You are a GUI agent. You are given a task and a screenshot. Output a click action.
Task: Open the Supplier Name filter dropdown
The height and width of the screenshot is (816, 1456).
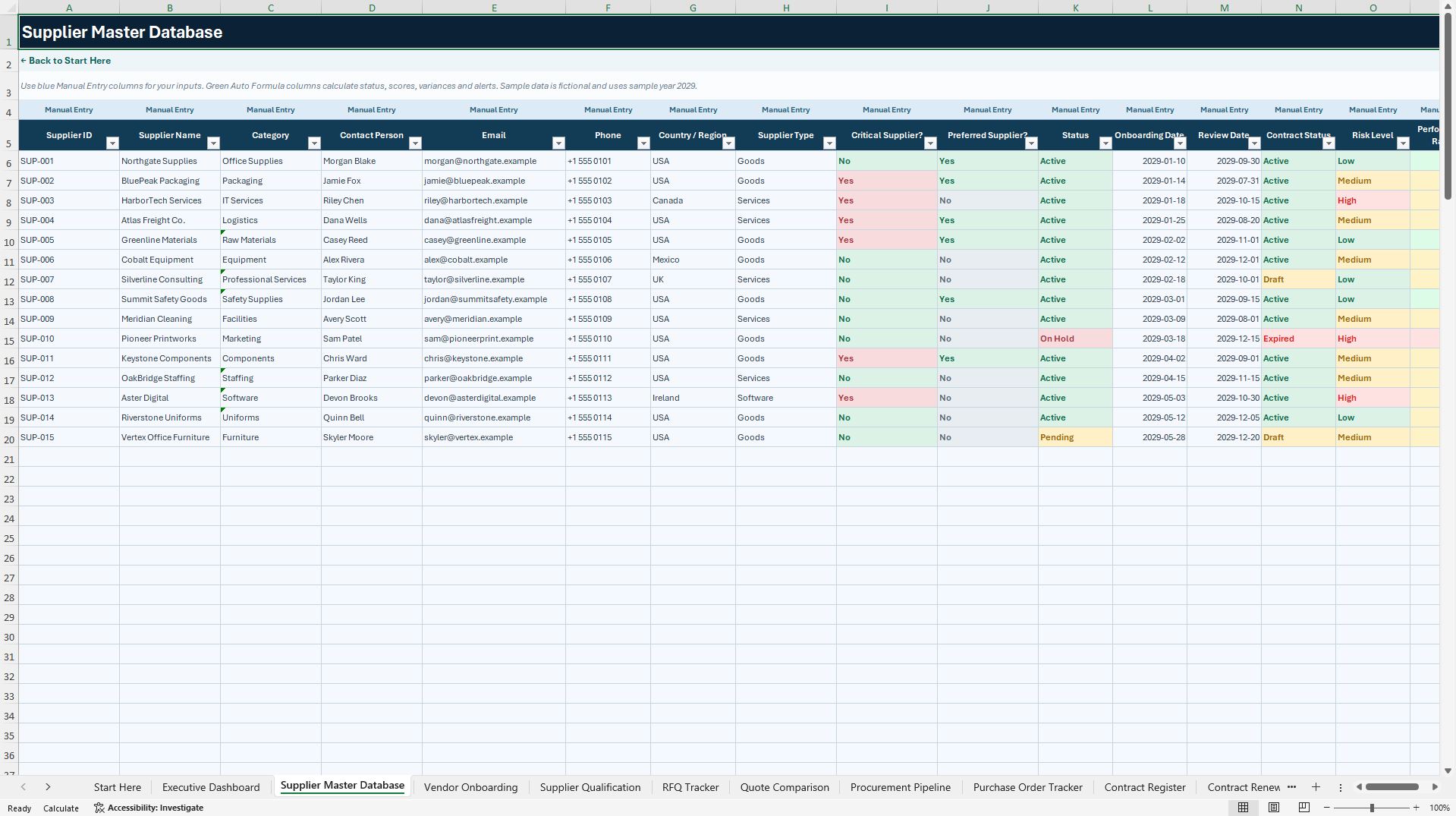213,143
